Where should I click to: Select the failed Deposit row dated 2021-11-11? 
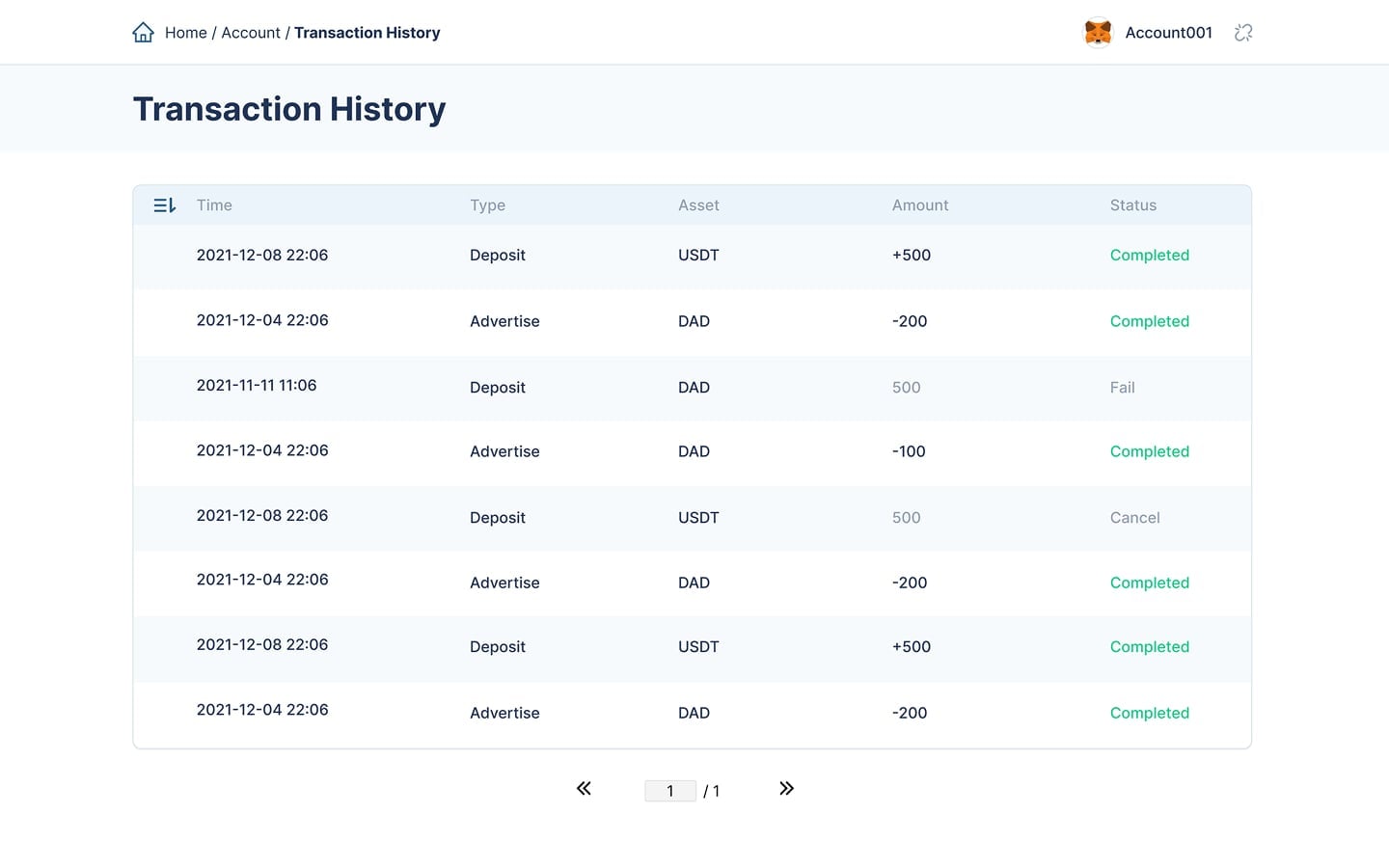point(693,388)
